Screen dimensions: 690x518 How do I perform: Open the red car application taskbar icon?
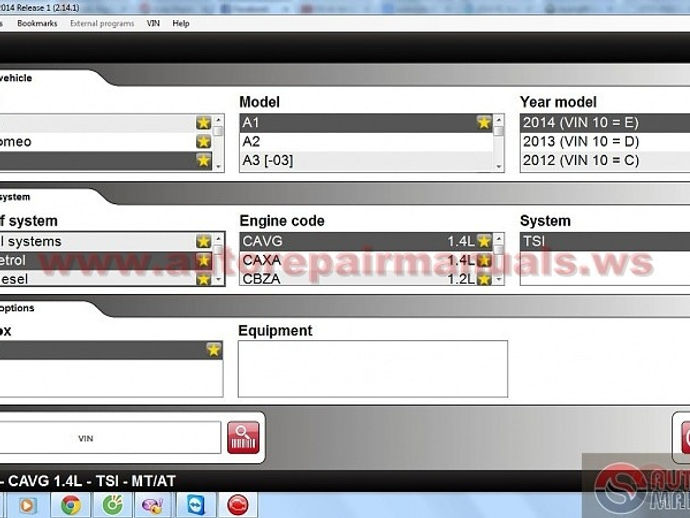click(x=238, y=505)
